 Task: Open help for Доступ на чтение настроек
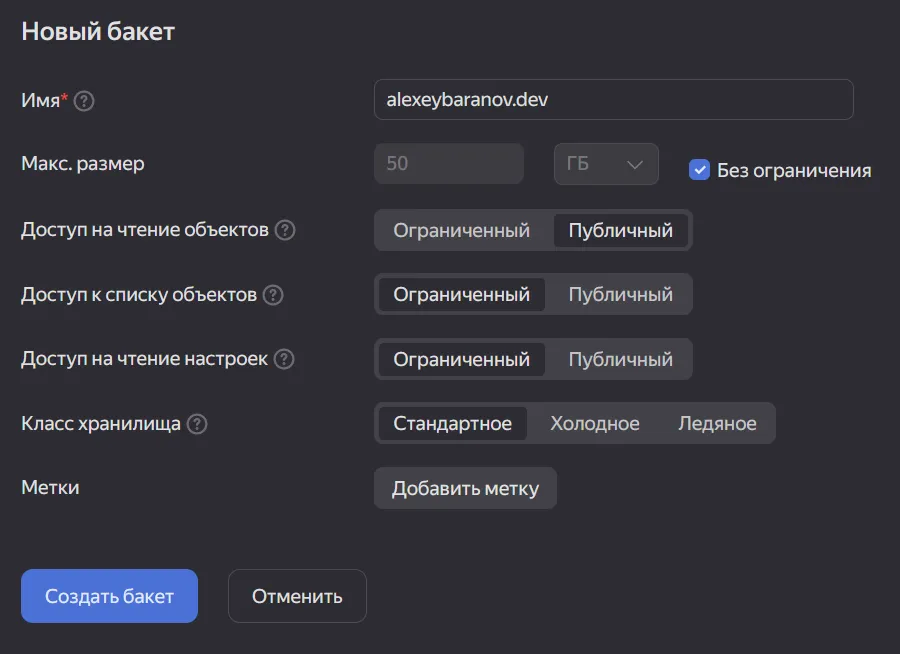tap(284, 358)
